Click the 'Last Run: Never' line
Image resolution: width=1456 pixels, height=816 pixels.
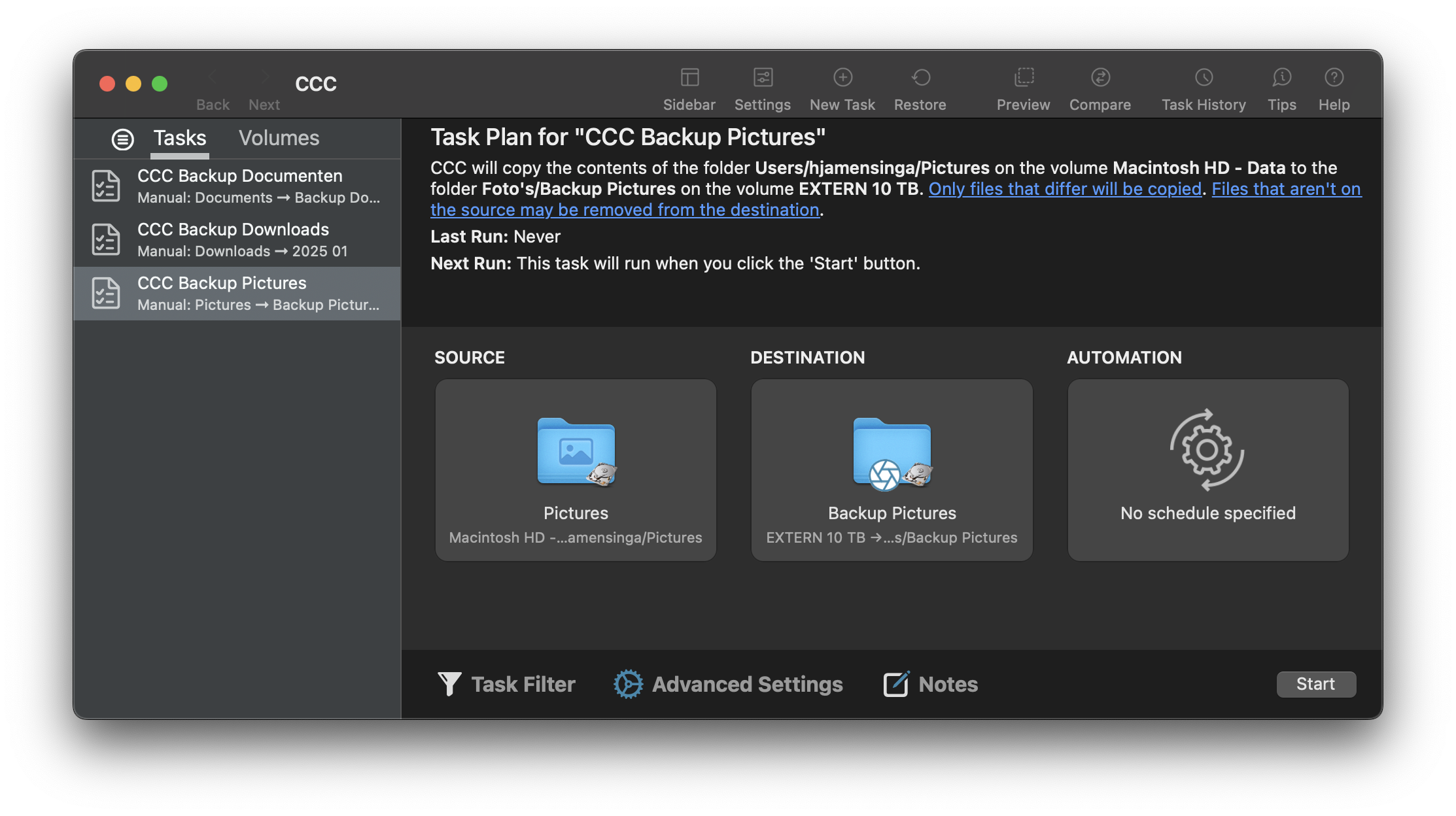click(495, 237)
